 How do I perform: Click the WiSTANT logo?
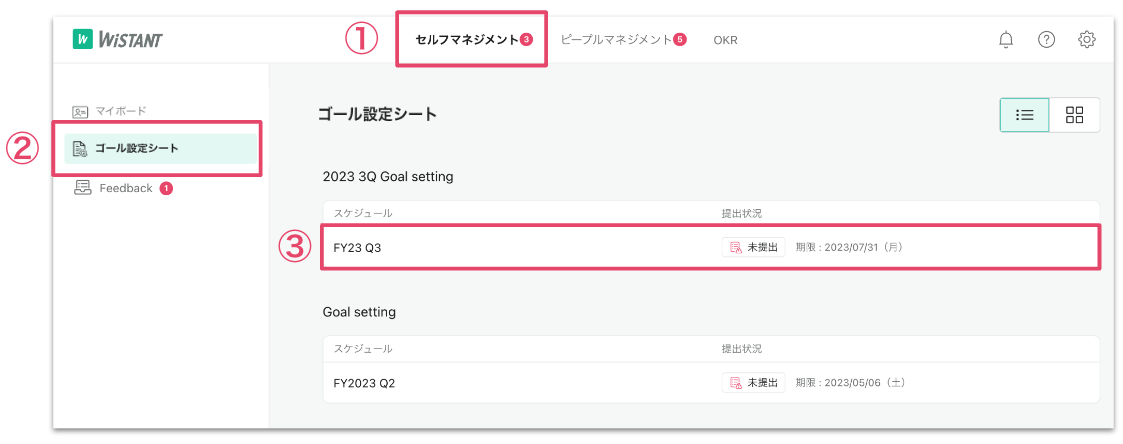click(x=117, y=39)
